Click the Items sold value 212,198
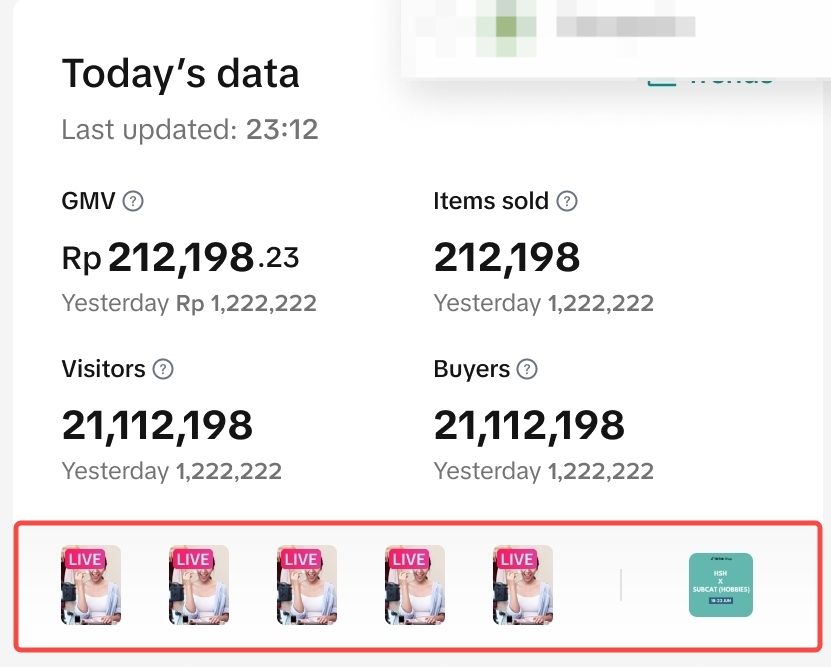Viewport: 831px width, 667px height. point(507,259)
